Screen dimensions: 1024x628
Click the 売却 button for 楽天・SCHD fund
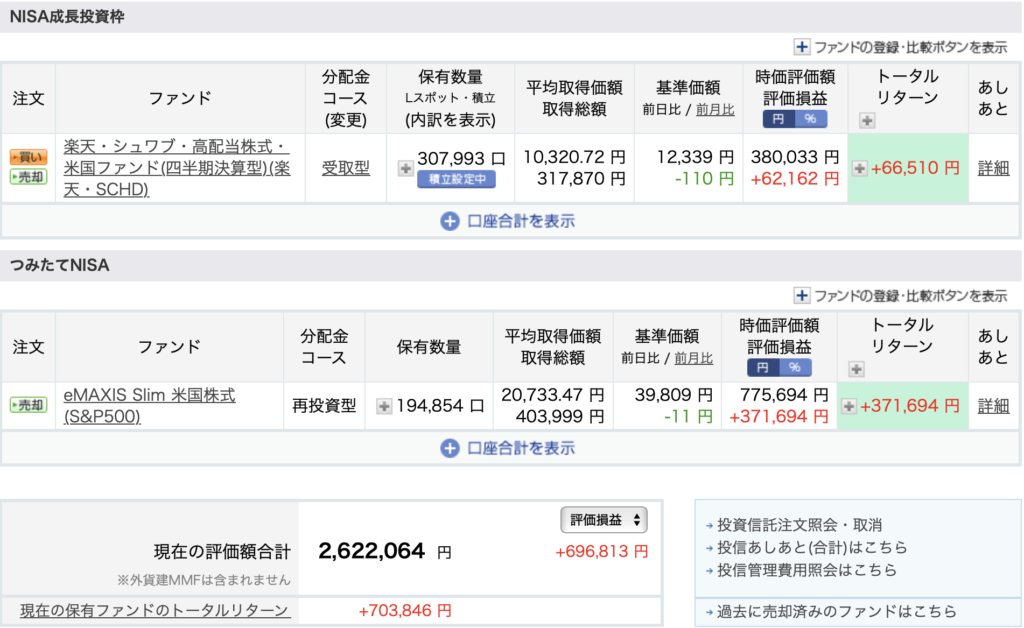coord(28,177)
